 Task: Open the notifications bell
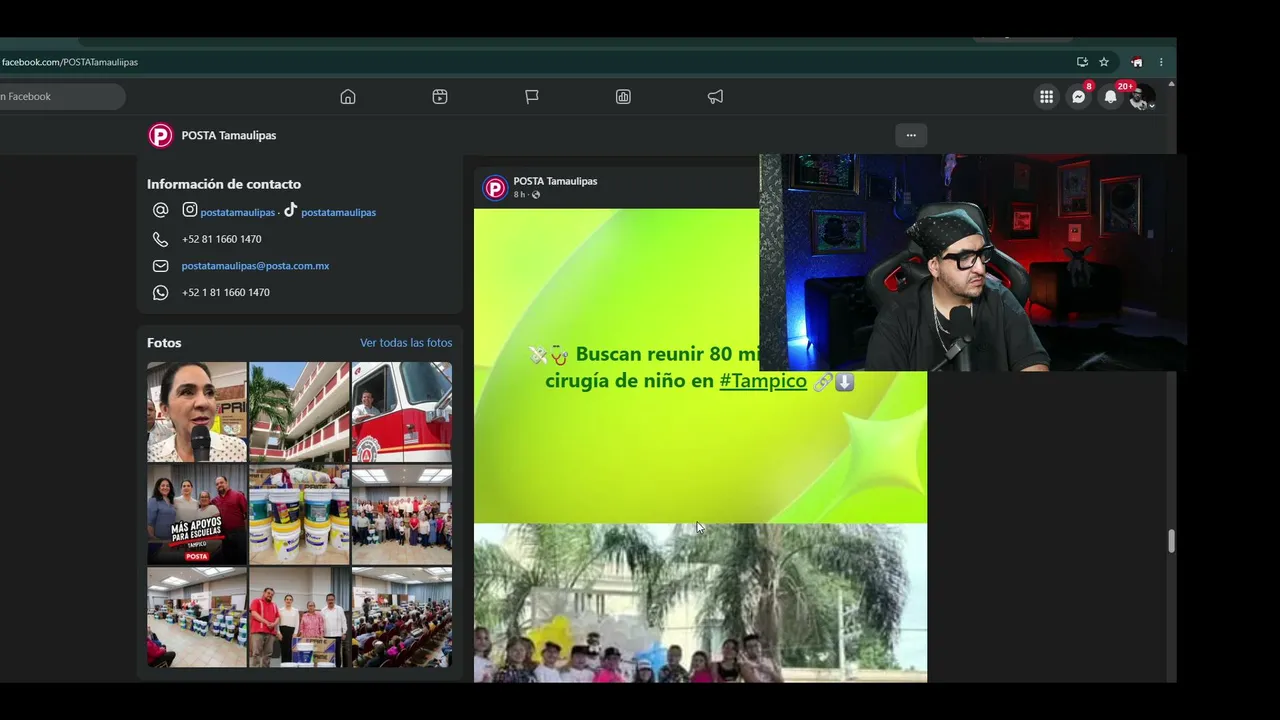pyautogui.click(x=1110, y=97)
